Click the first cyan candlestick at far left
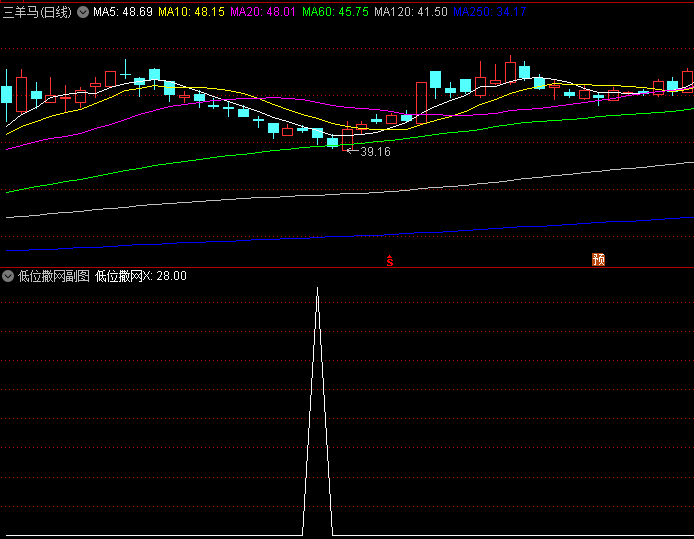This screenshot has width=694, height=539. coord(7,95)
